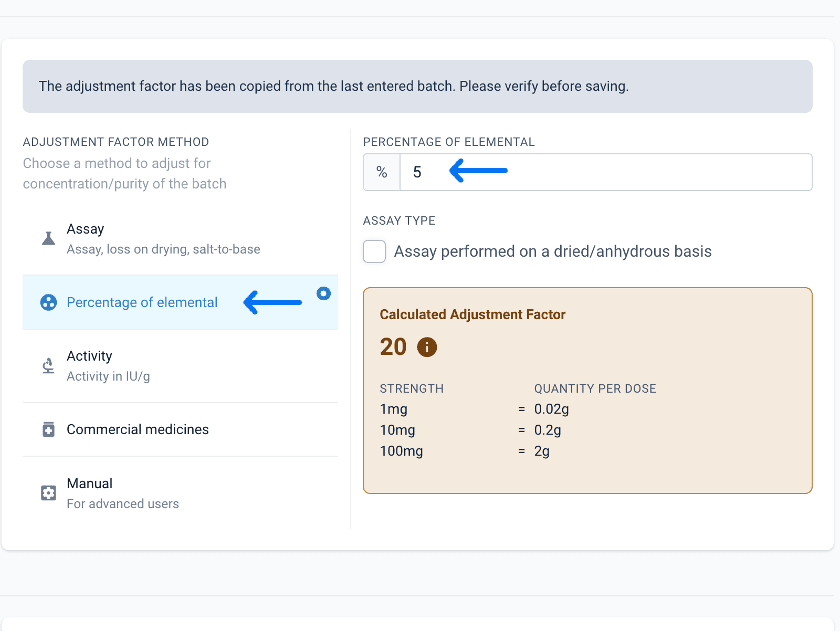The height and width of the screenshot is (632, 840).
Task: Choose the Assay adjustment method
Action: (x=180, y=239)
